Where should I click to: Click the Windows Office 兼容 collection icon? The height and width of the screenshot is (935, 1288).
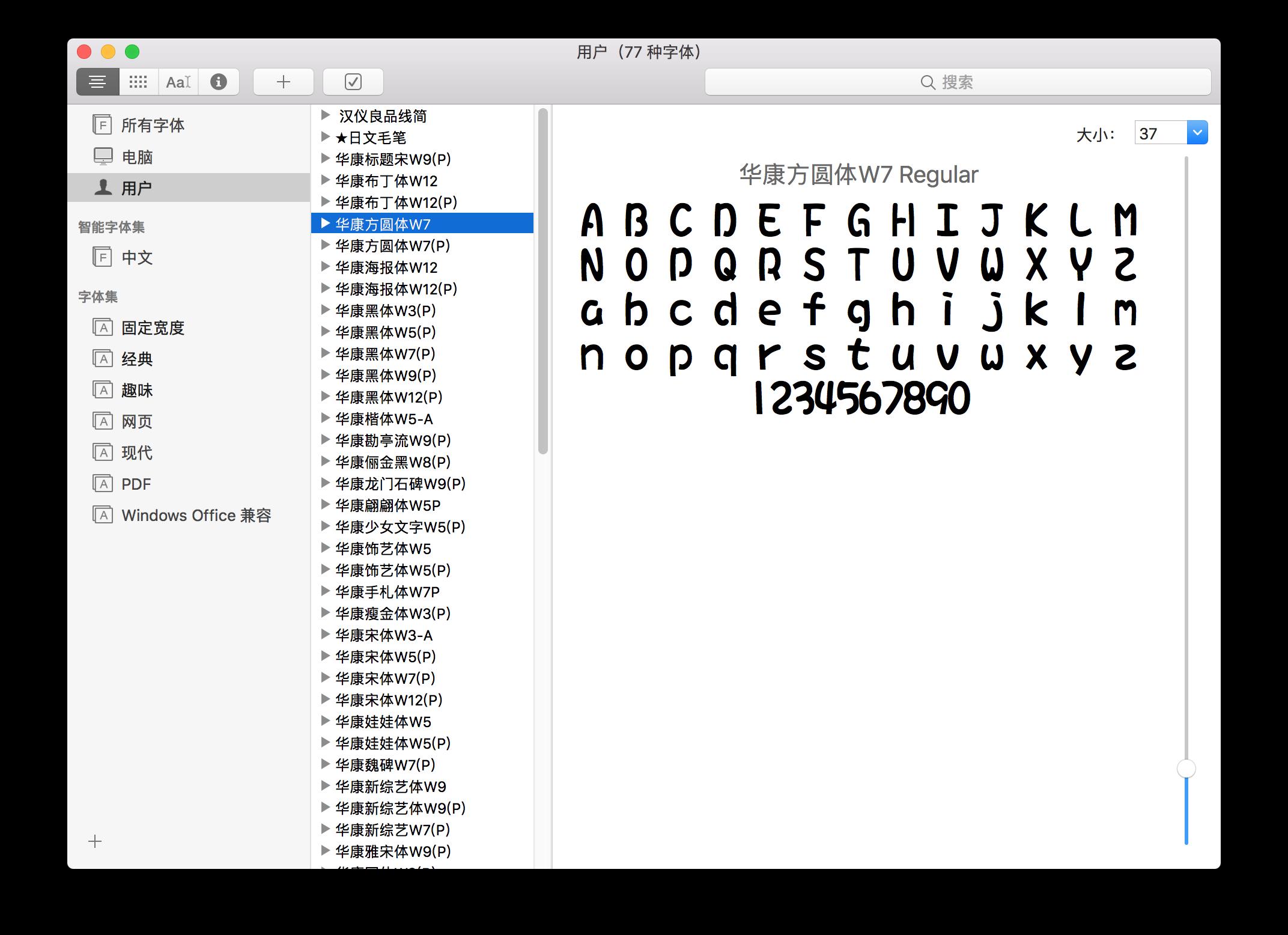103,515
